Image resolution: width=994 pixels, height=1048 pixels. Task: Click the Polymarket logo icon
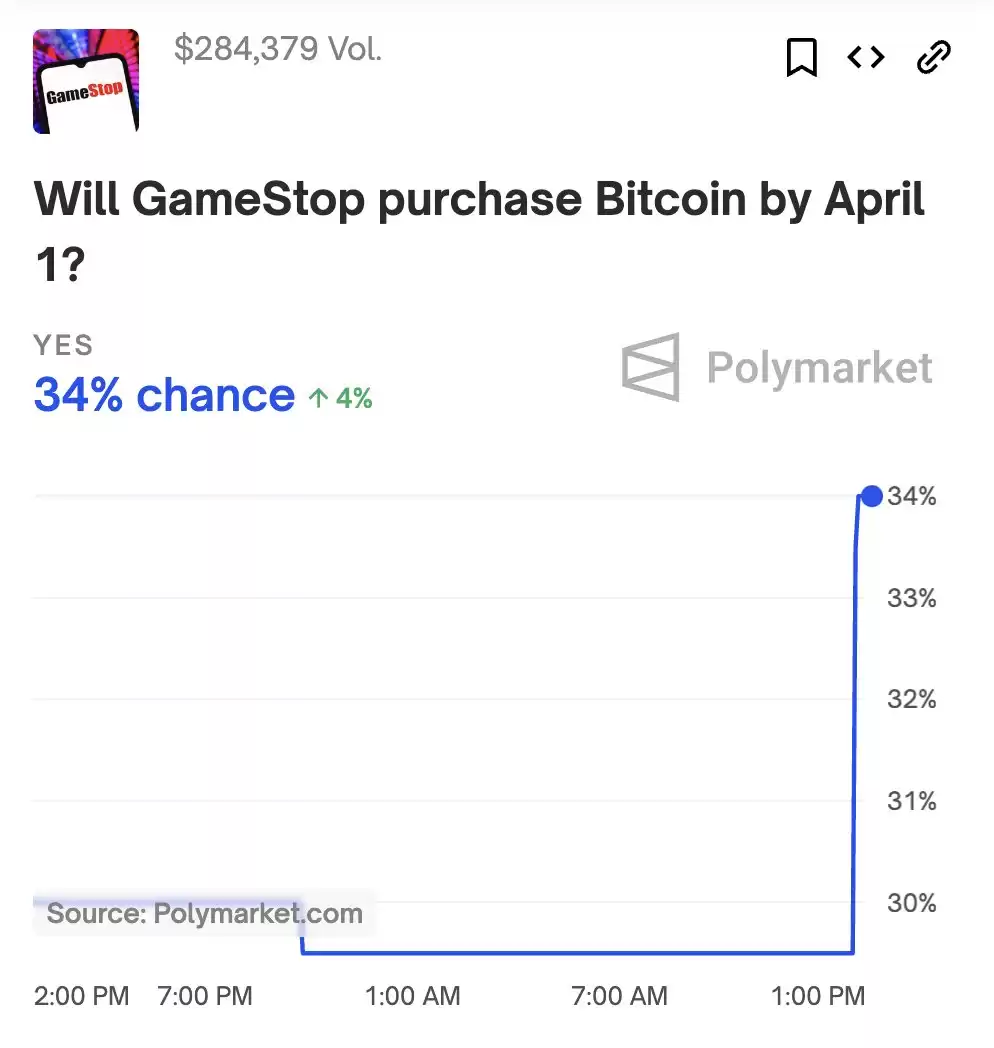tap(651, 367)
